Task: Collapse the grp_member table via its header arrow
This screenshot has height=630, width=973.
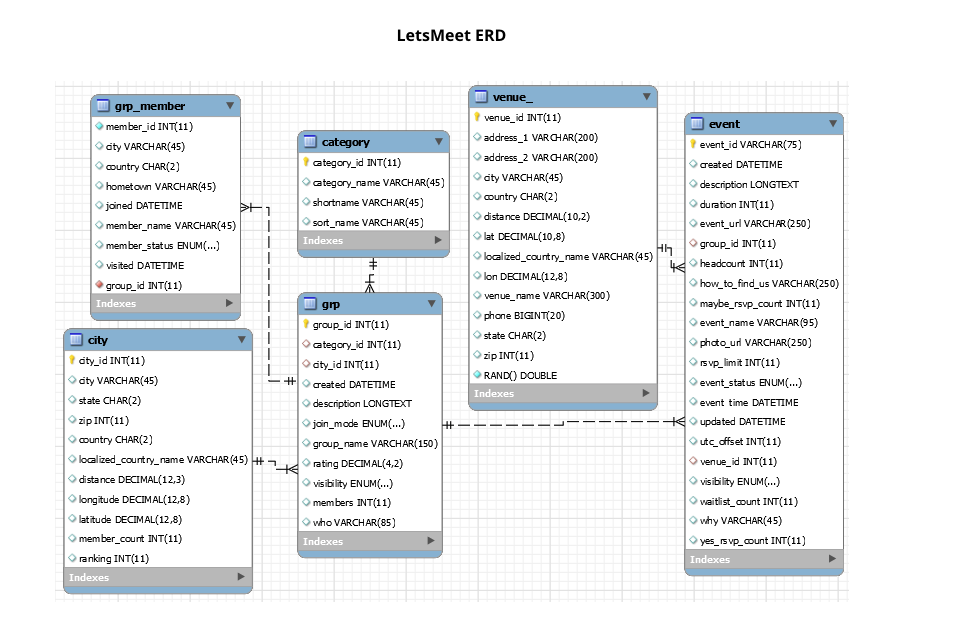Action: (231, 106)
